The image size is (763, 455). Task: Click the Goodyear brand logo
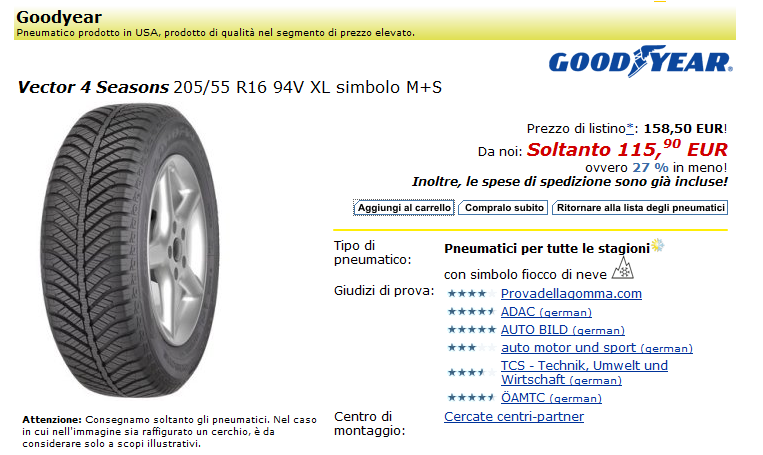pyautogui.click(x=640, y=61)
